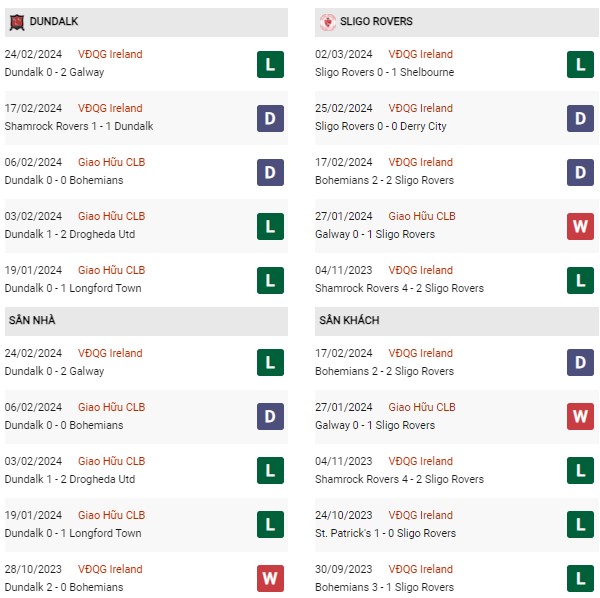Open match Dundalk 1-2 Drogheda Utd in the SÂN NHÀ list
The height and width of the screenshot is (598, 600).
(x=70, y=479)
